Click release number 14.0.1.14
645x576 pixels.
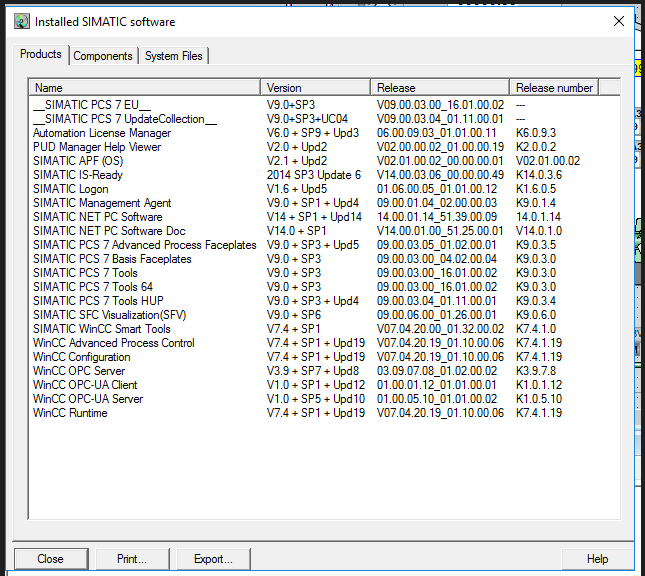click(538, 217)
